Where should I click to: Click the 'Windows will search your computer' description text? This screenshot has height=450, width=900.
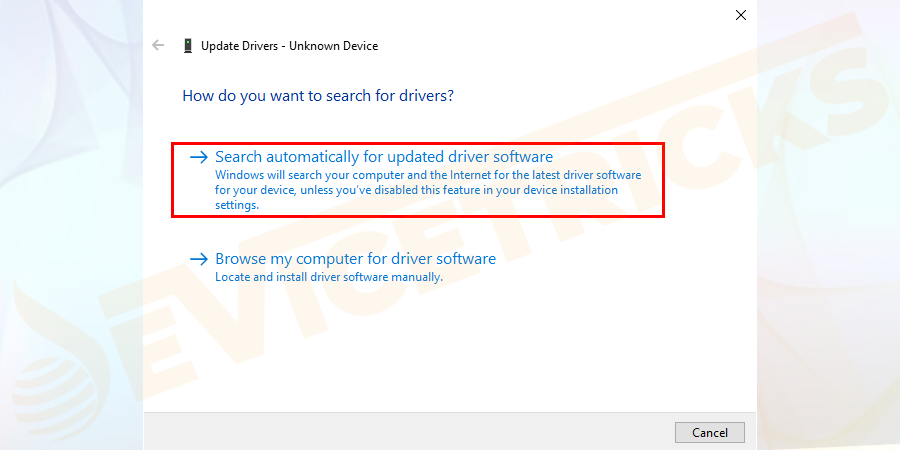(428, 189)
